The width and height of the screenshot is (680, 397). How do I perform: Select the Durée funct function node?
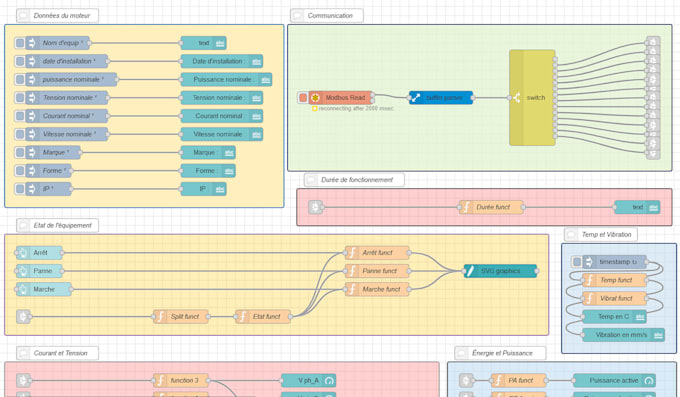491,207
